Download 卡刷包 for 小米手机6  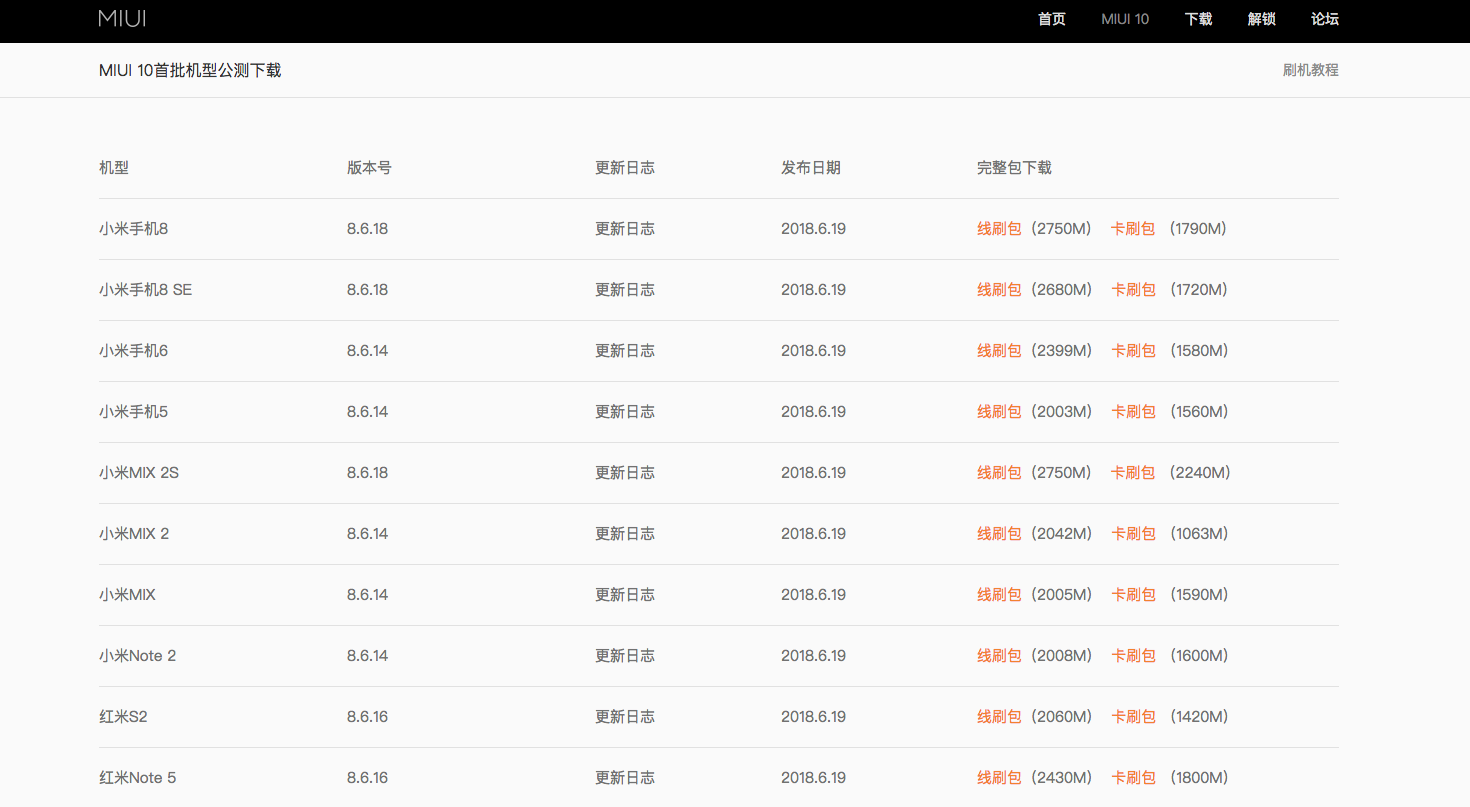(x=1133, y=351)
